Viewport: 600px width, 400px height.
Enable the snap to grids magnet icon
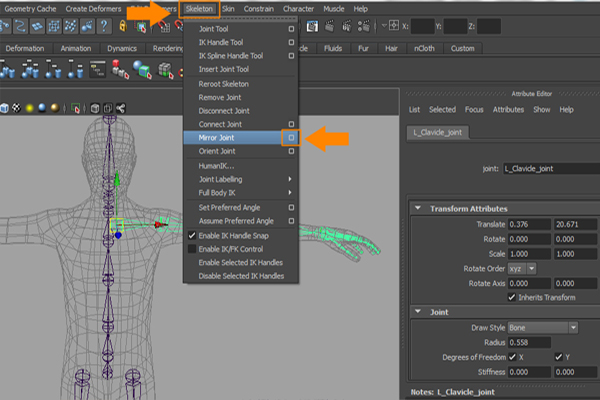pos(164,27)
